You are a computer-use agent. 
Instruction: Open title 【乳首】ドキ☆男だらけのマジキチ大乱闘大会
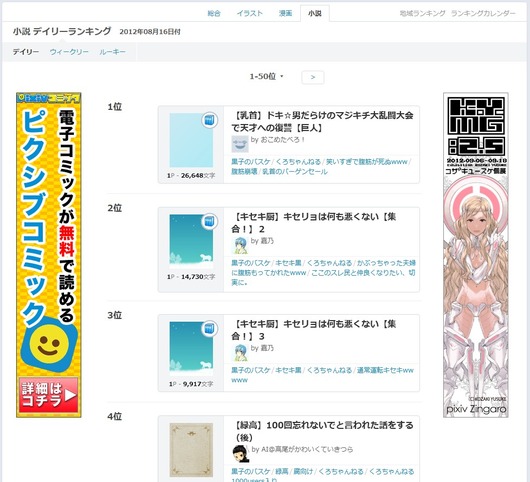pyautogui.click(x=322, y=122)
